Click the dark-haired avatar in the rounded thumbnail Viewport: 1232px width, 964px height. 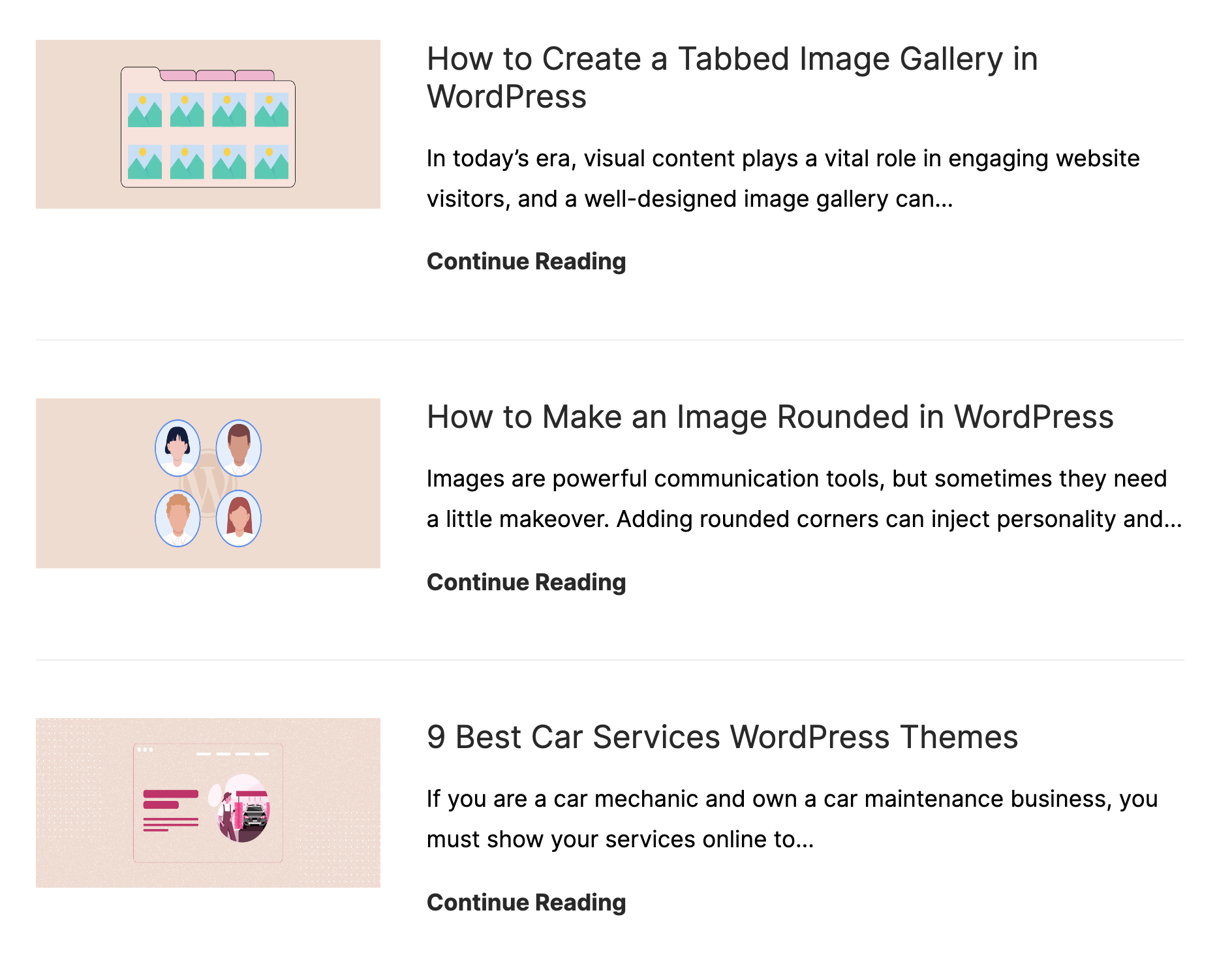point(177,447)
